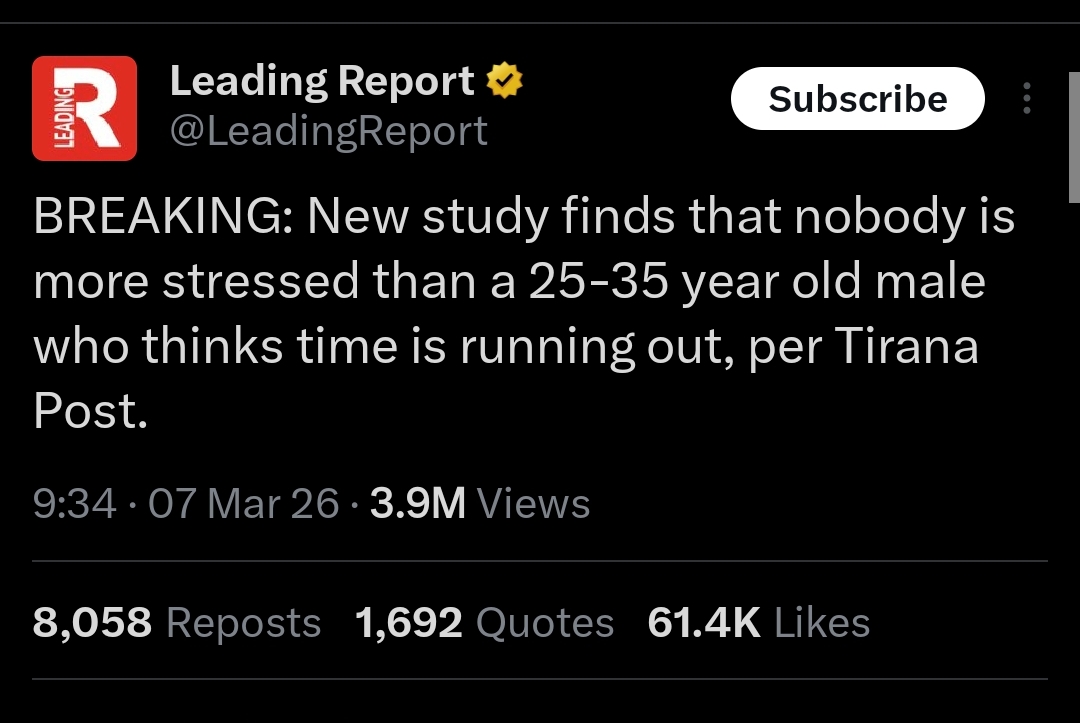Click the Quotes label

[x=544, y=623]
